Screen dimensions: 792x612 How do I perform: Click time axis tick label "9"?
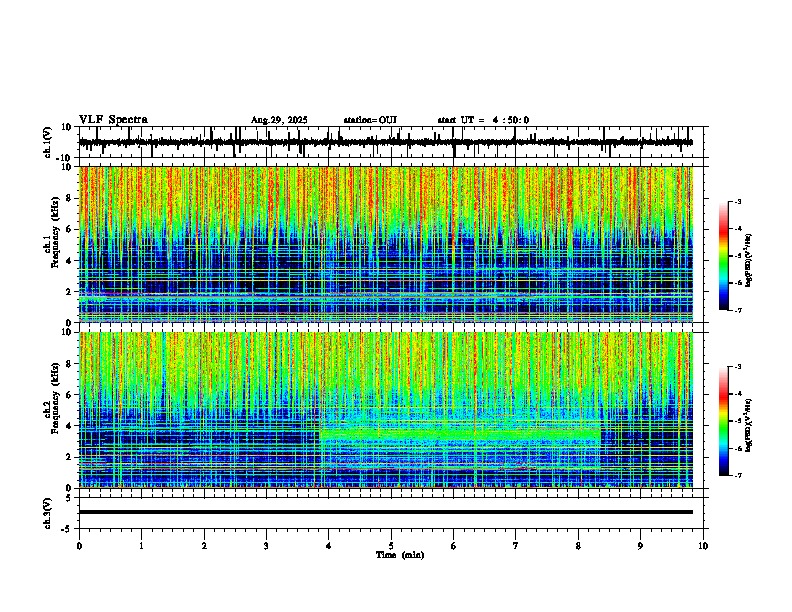click(x=641, y=546)
